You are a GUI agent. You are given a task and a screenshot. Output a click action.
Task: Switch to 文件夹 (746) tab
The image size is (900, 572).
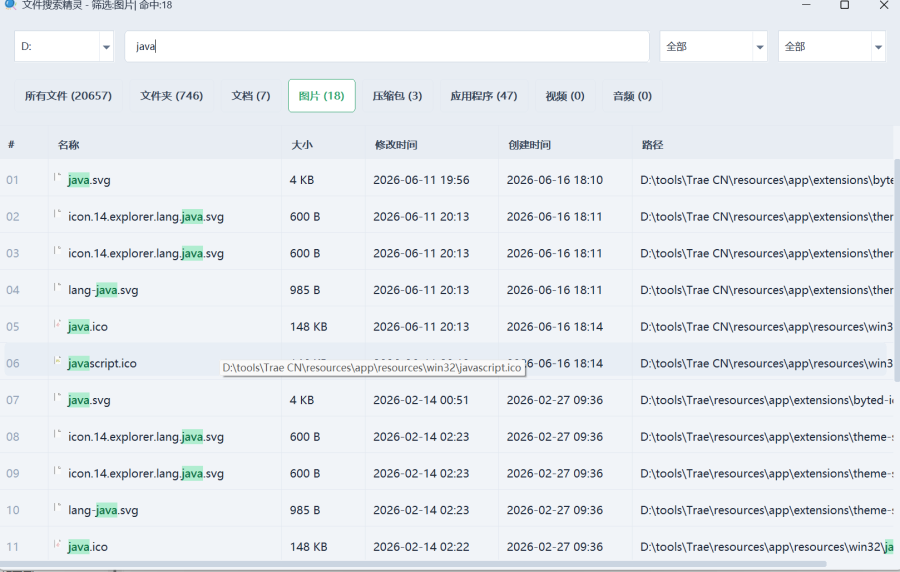pos(172,96)
